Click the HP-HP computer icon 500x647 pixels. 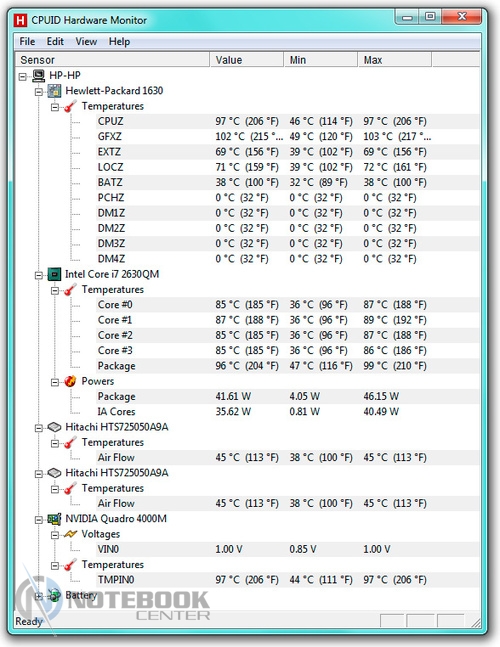tap(38, 76)
